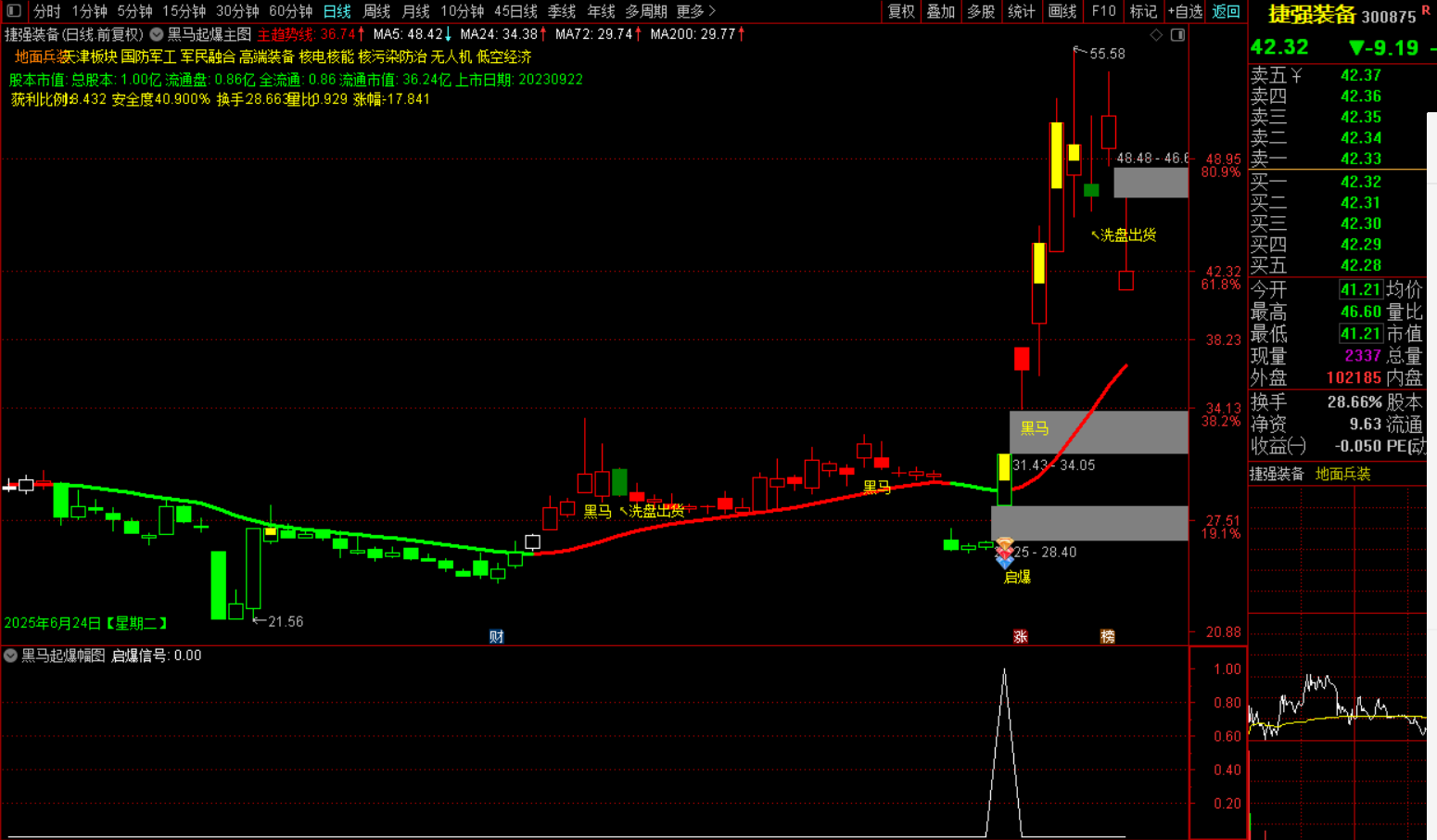Click the 榜 marker on the timeline
The height and width of the screenshot is (840, 1437).
tap(1107, 636)
